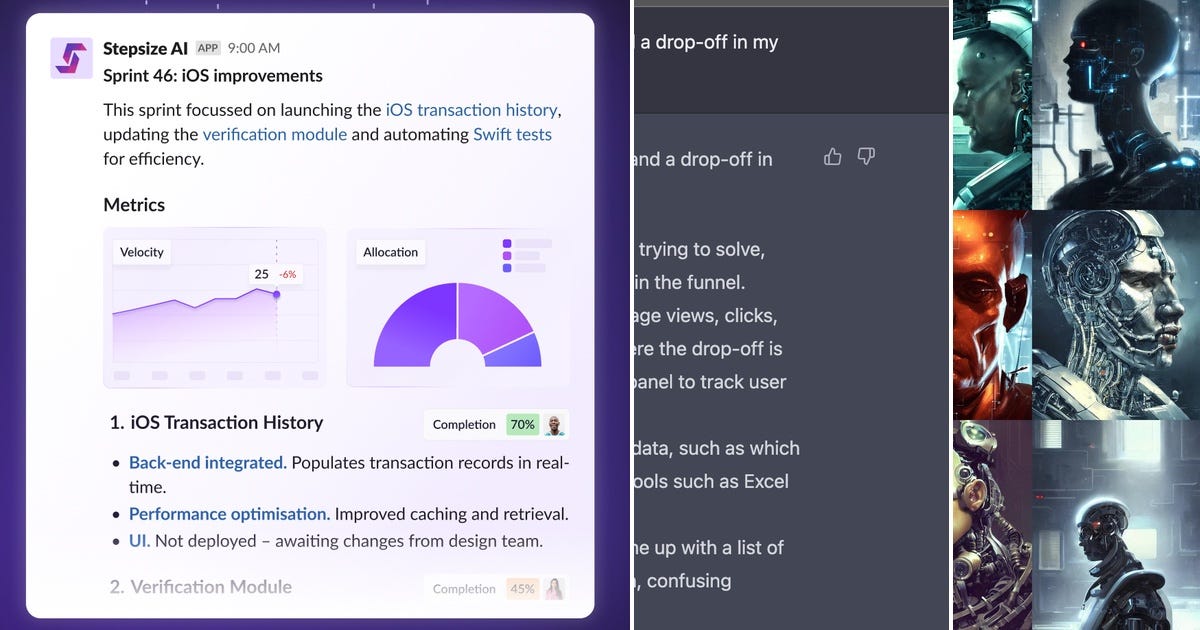Select the Allocation chart label
This screenshot has height=630, width=1200.
tap(390, 252)
